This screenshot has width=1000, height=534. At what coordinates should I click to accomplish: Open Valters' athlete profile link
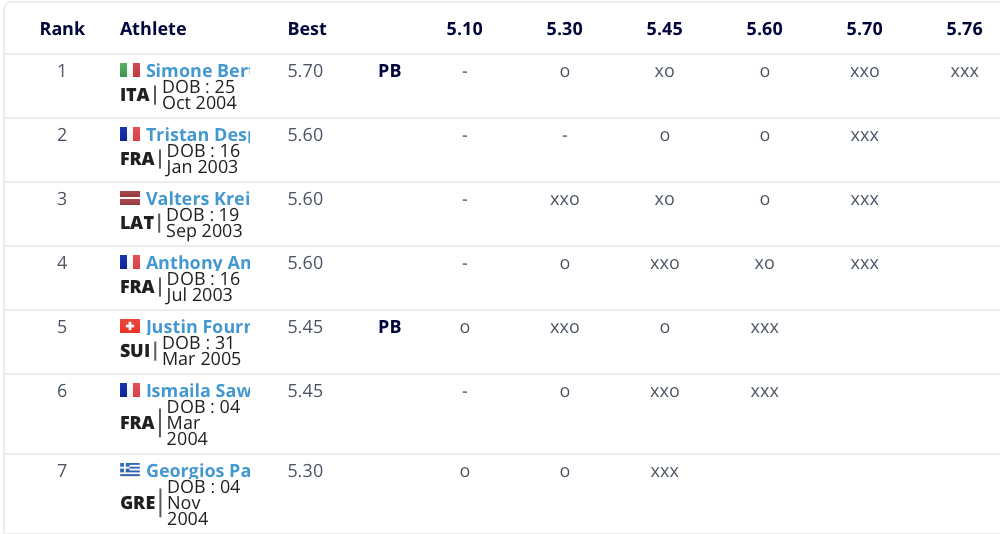[x=197, y=199]
